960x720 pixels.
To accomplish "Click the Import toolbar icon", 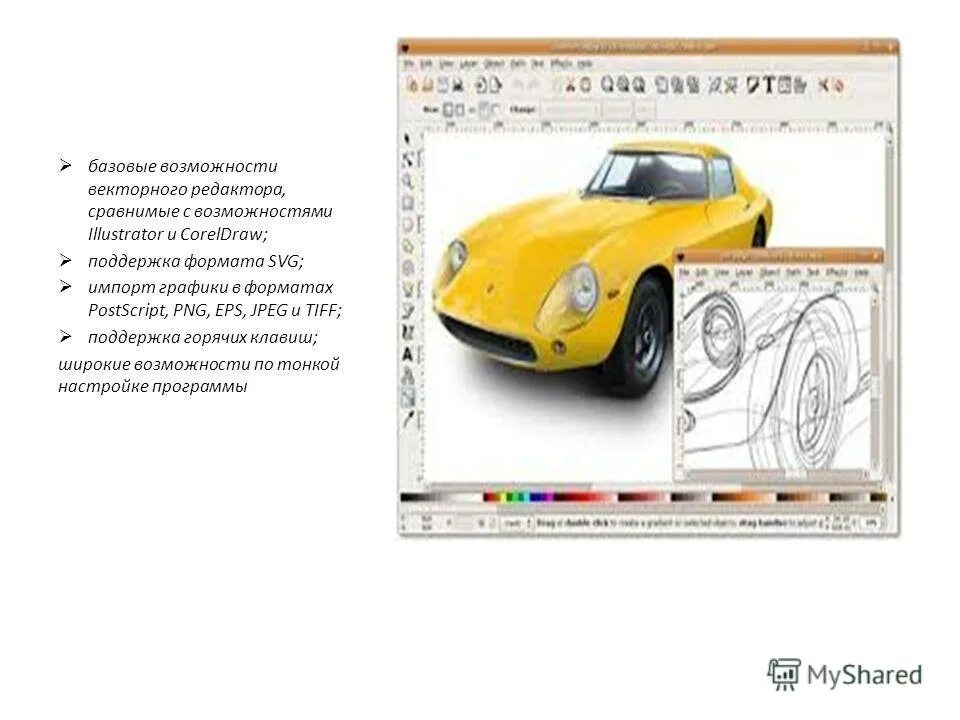I will pyautogui.click(x=482, y=85).
